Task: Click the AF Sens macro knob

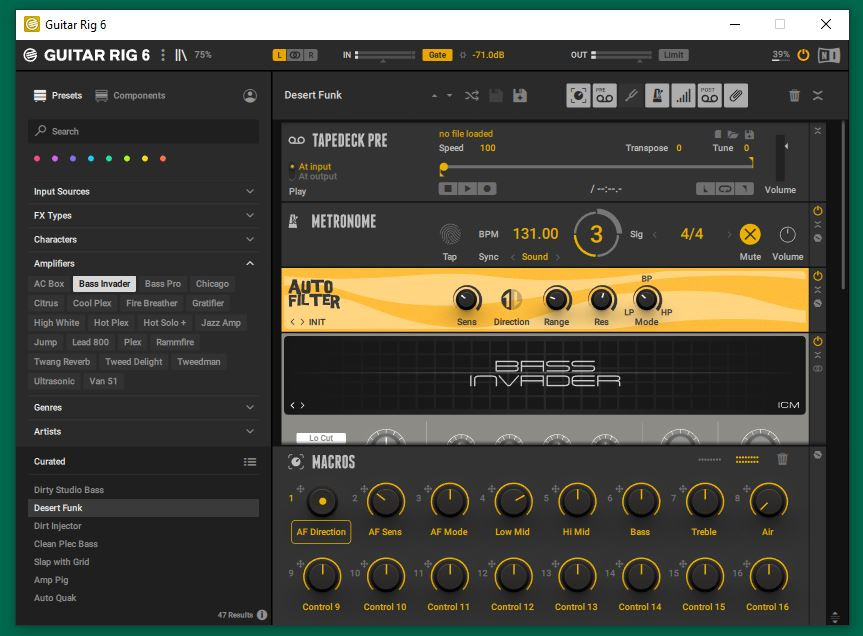Action: click(385, 502)
